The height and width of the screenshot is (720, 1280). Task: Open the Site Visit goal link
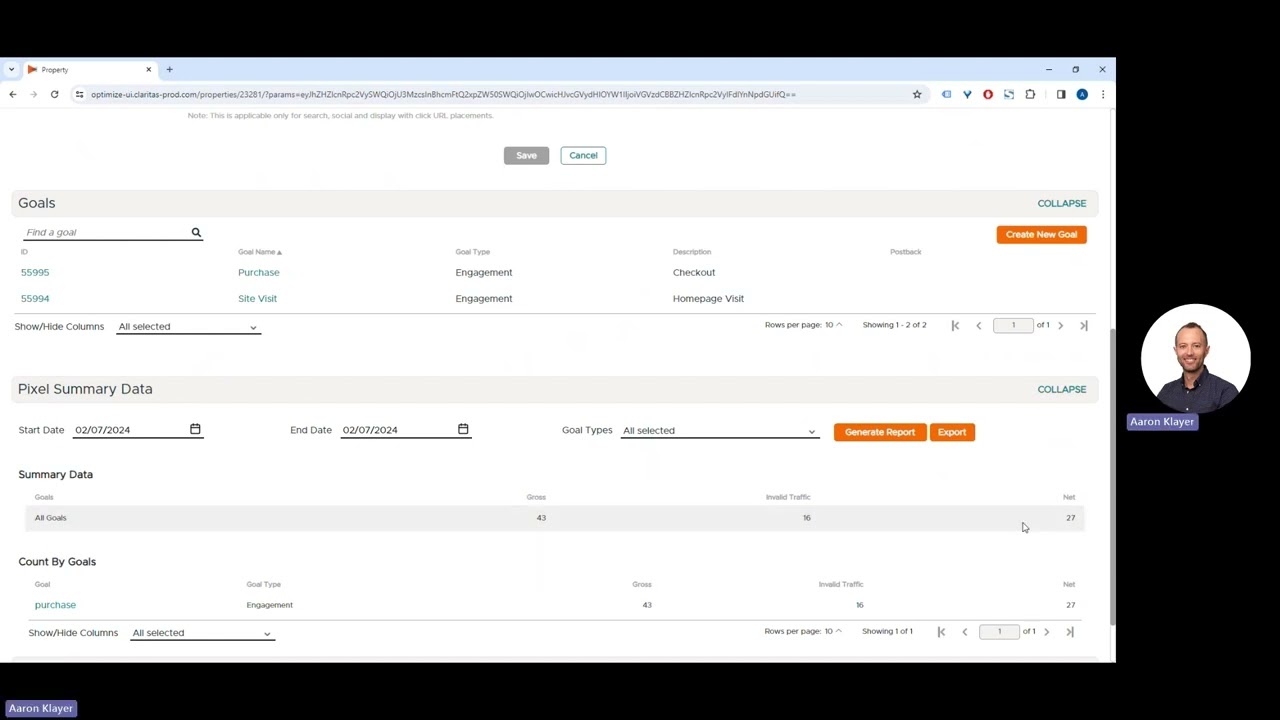pyautogui.click(x=257, y=298)
